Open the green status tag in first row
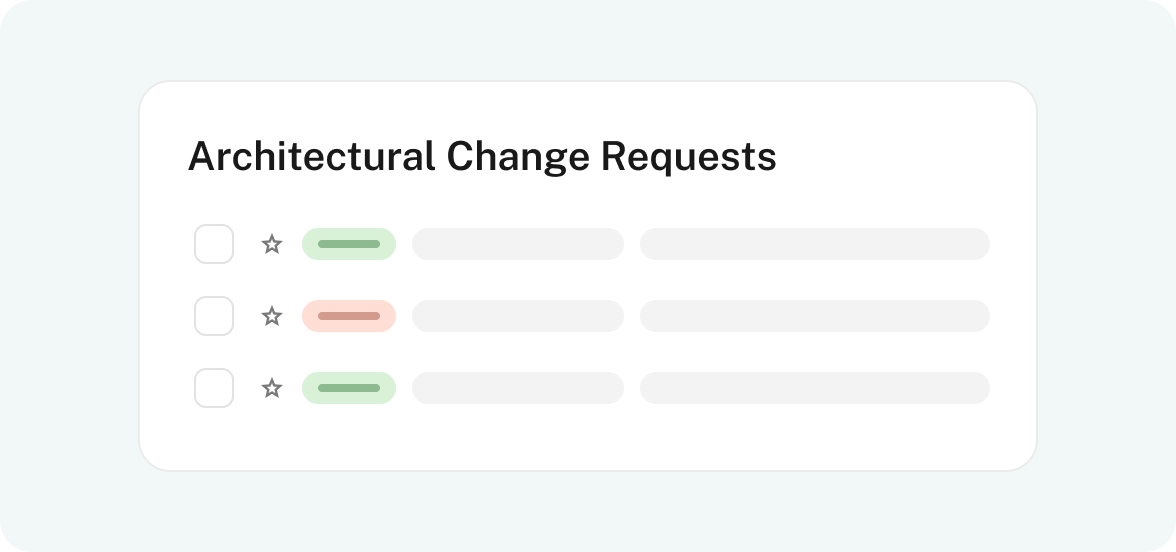Viewport: 1176px width, 552px height. pos(349,244)
